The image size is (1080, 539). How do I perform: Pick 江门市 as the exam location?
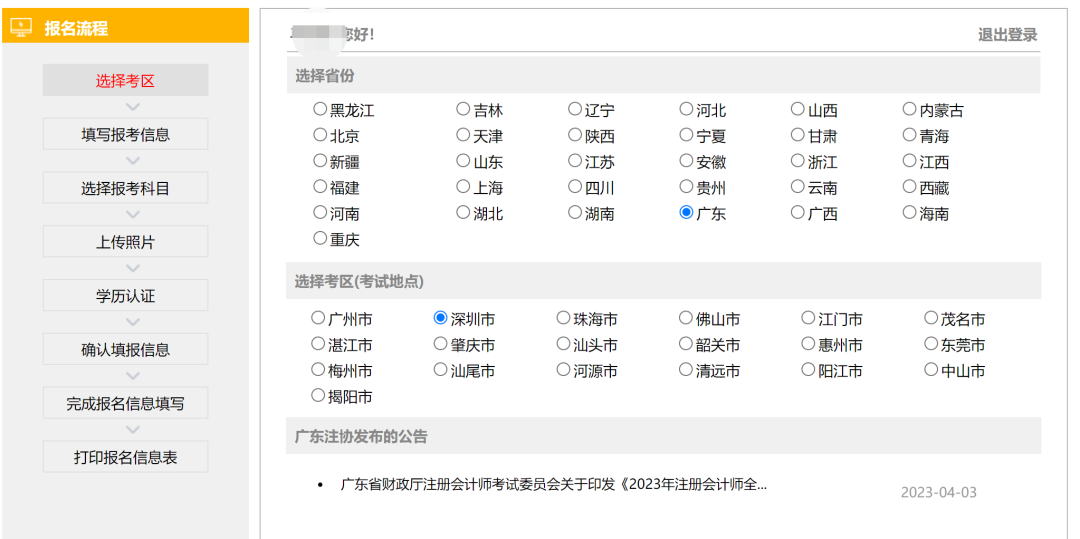click(x=809, y=318)
